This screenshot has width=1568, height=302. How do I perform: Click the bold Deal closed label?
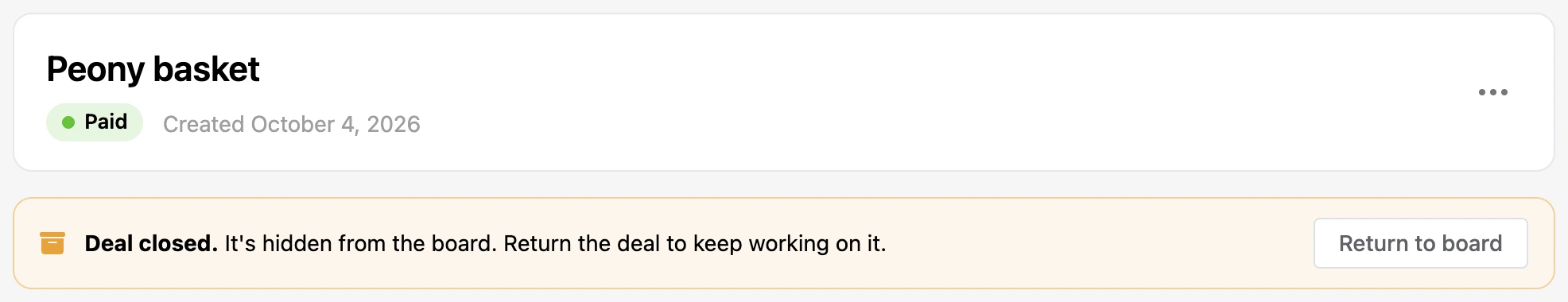click(151, 243)
